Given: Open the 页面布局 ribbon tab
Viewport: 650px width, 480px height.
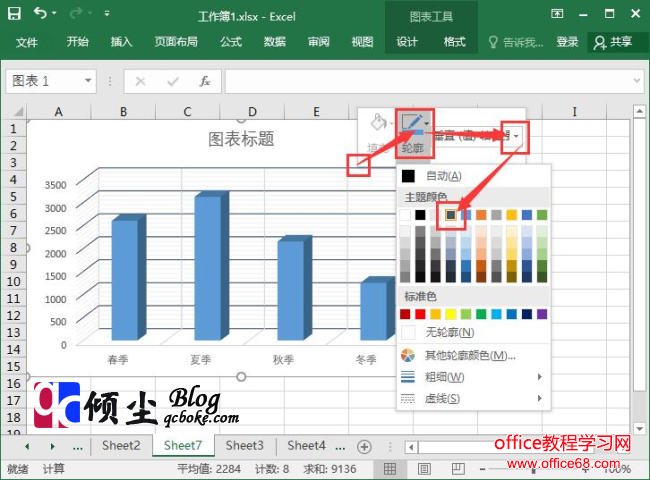Looking at the screenshot, I should pyautogui.click(x=176, y=41).
